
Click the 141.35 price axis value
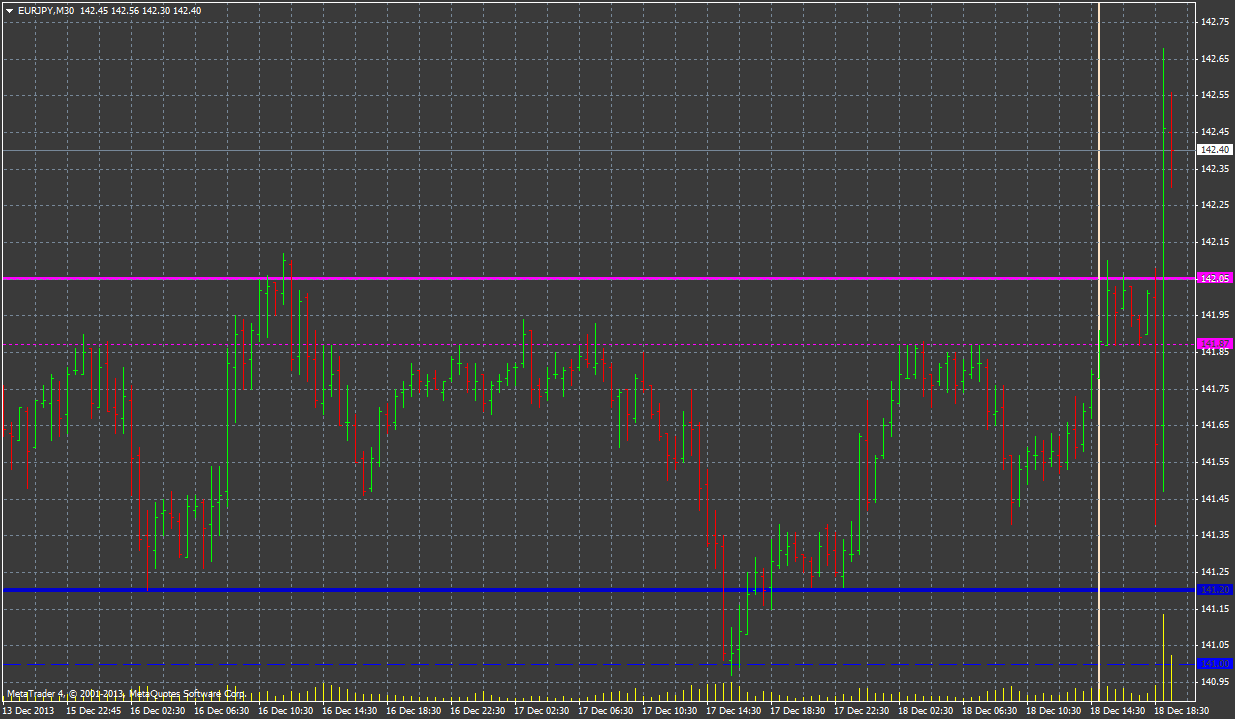click(1215, 534)
